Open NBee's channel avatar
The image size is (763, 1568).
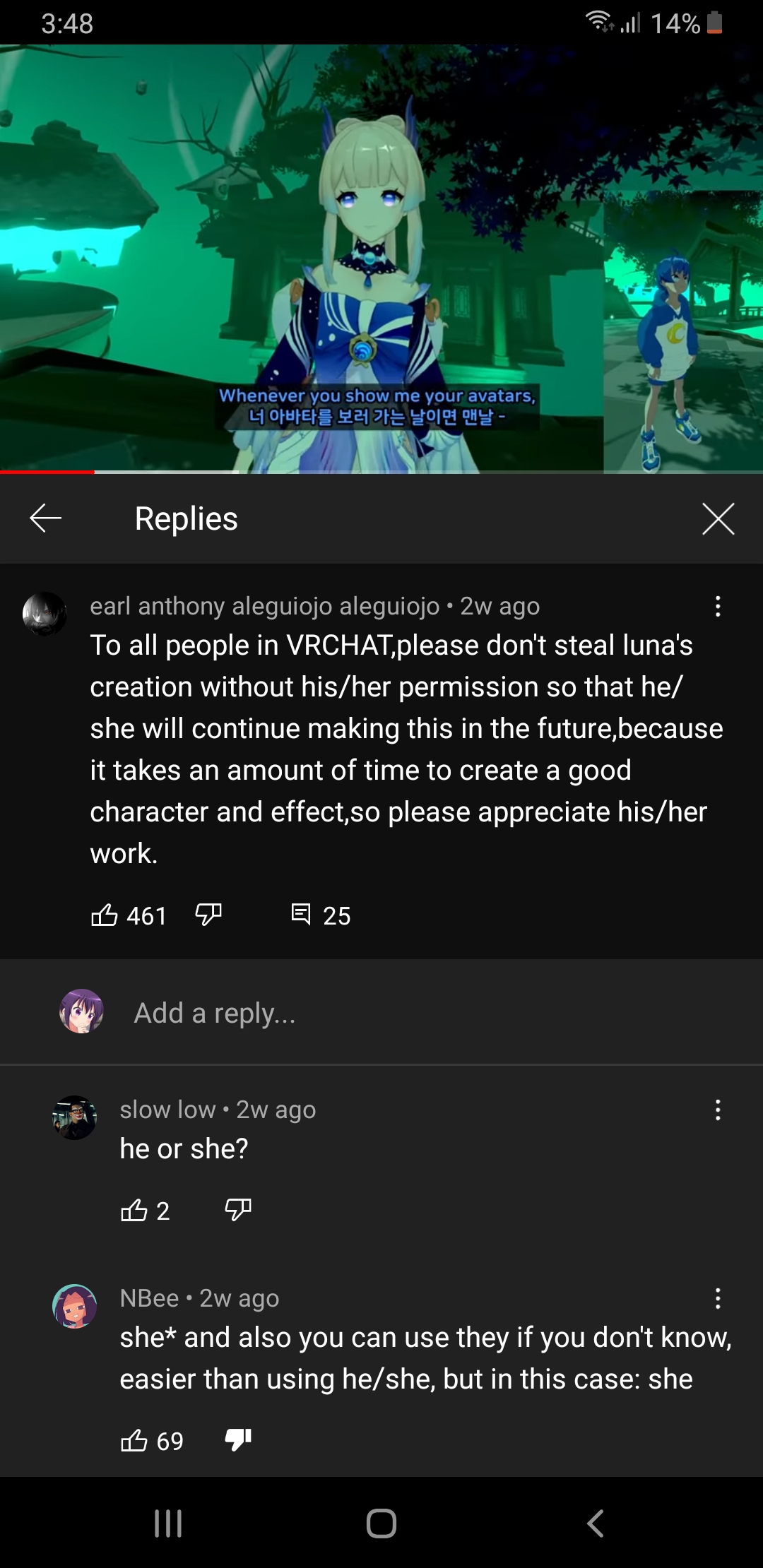click(x=74, y=1306)
